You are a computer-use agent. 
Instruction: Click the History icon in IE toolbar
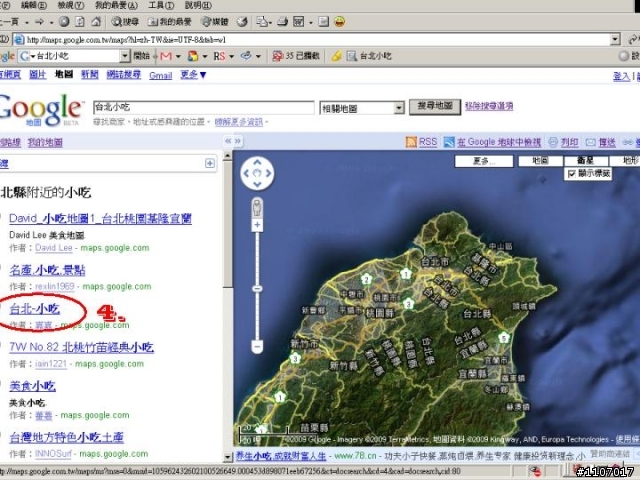tap(242, 22)
